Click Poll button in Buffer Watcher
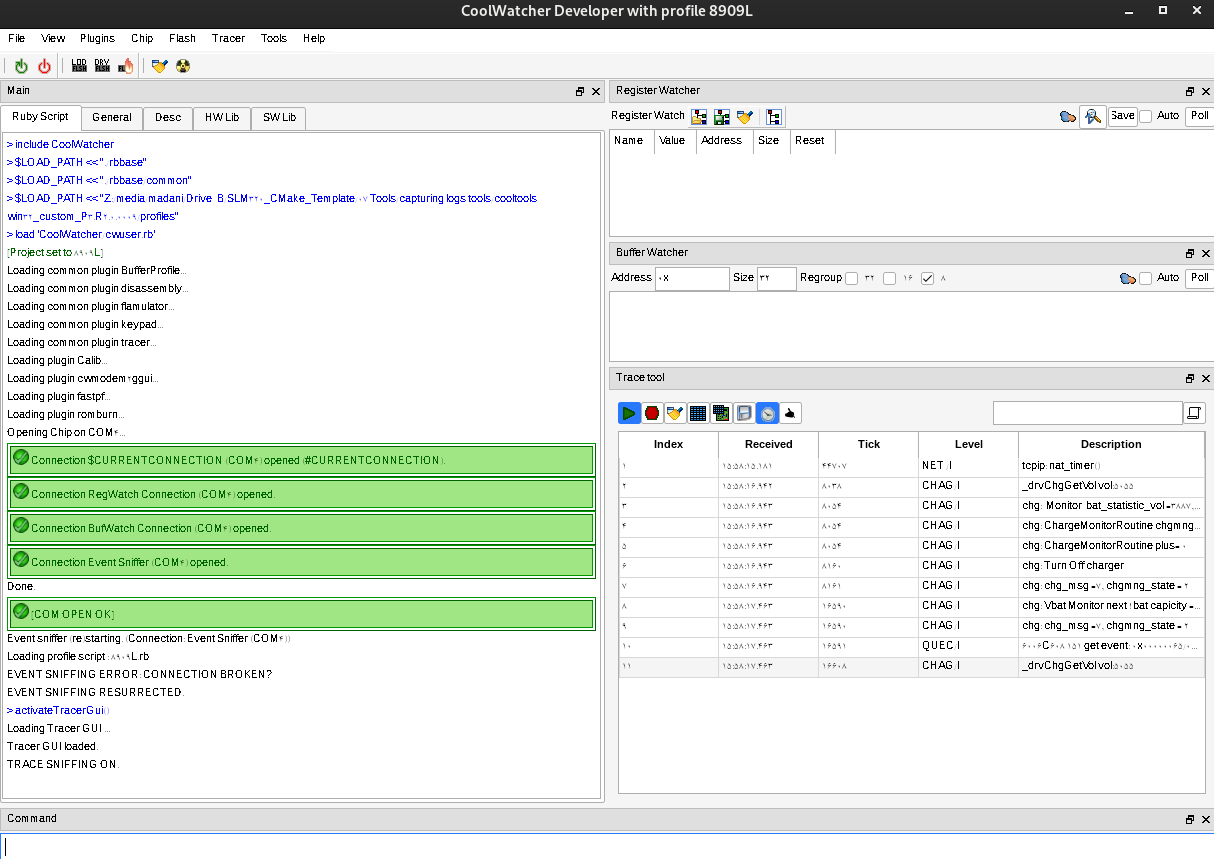Image resolution: width=1214 pixels, height=859 pixels. click(1200, 278)
